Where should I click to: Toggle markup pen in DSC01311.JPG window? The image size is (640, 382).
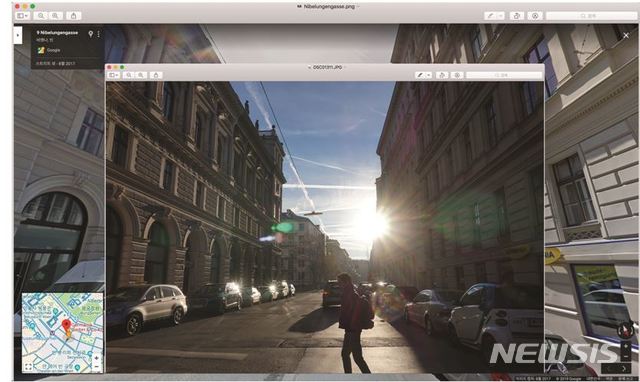[x=420, y=75]
